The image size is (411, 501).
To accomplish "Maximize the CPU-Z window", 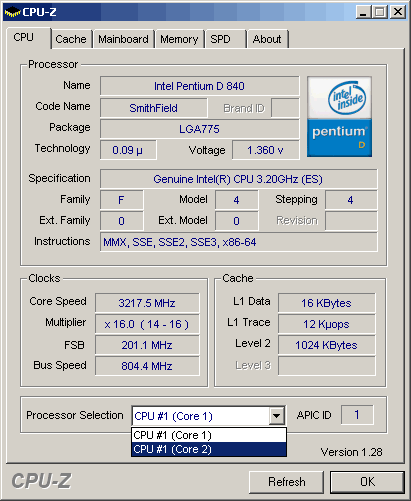I will (x=380, y=12).
